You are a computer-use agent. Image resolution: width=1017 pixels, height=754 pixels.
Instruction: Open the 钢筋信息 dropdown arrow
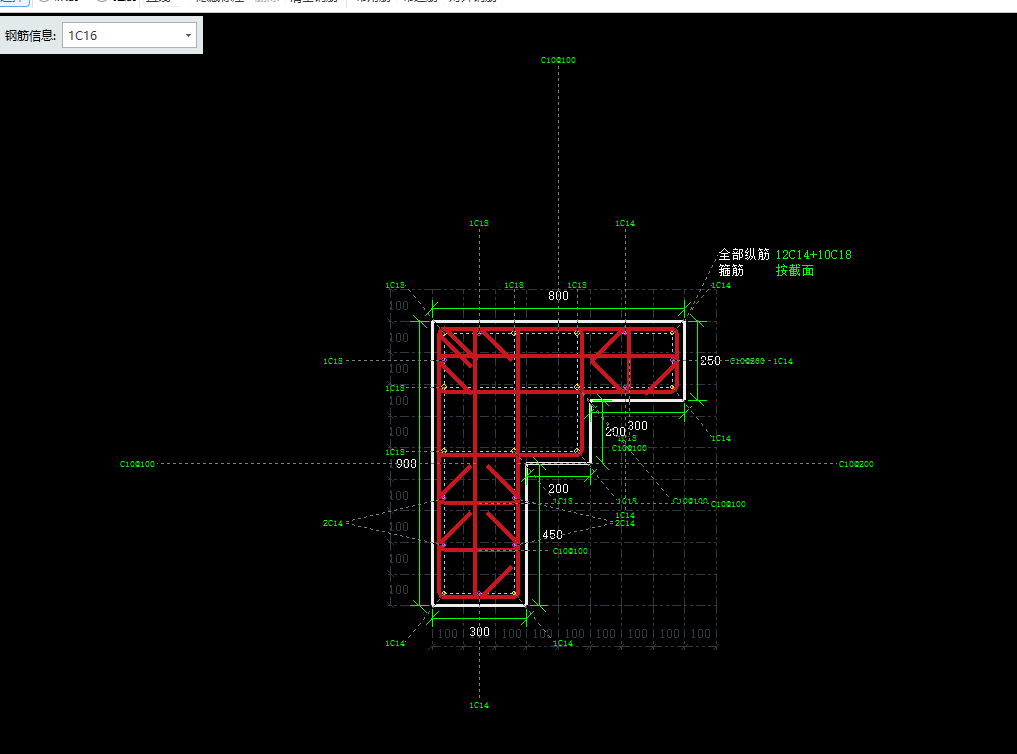click(x=188, y=36)
